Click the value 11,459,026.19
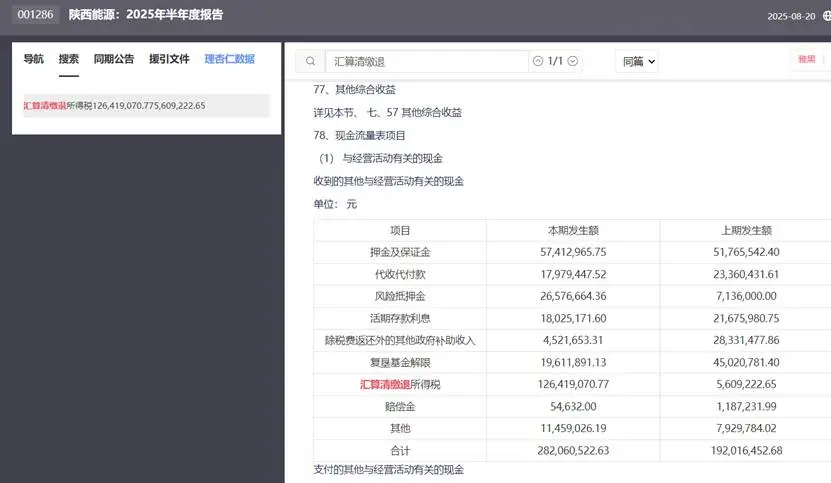 (573, 428)
